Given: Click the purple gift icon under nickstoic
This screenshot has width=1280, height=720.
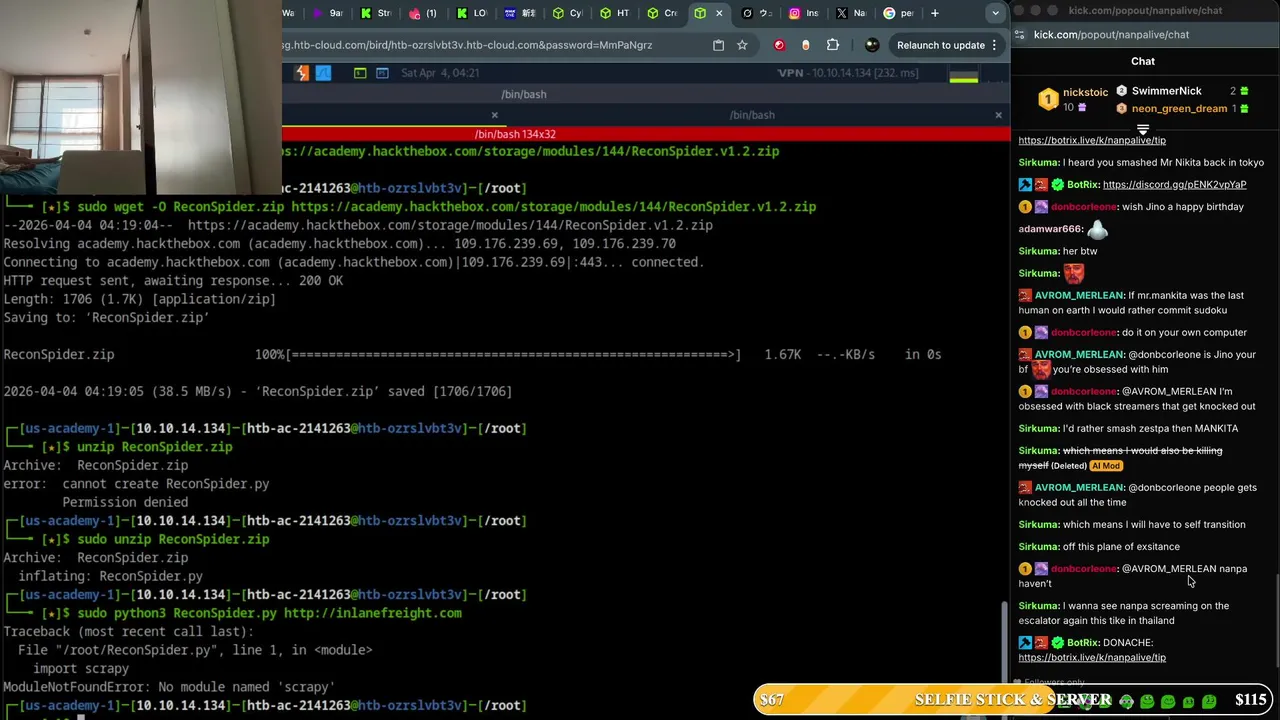Looking at the screenshot, I should 1082,108.
